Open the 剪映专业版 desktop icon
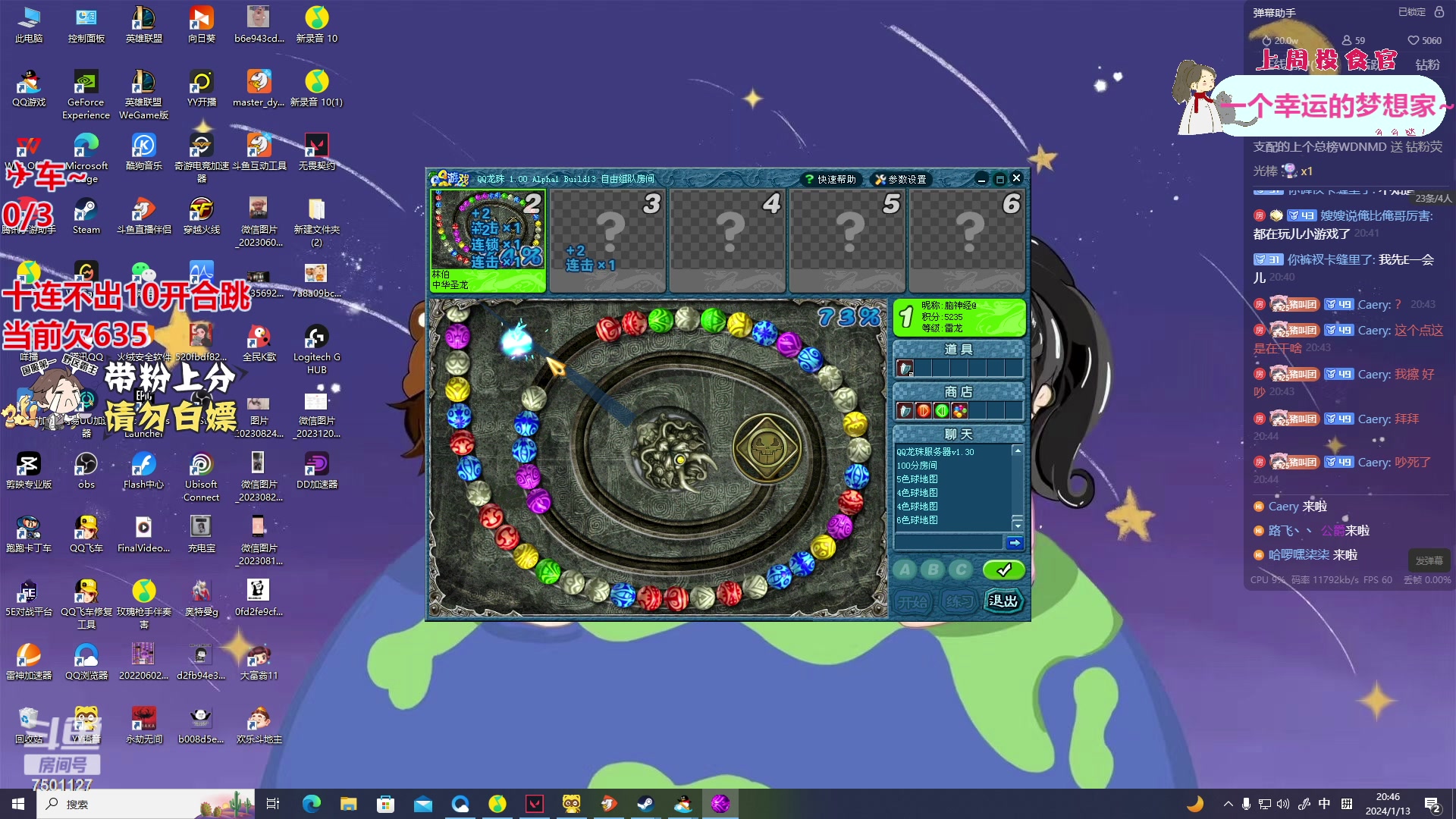1456x819 pixels. pyautogui.click(x=29, y=470)
